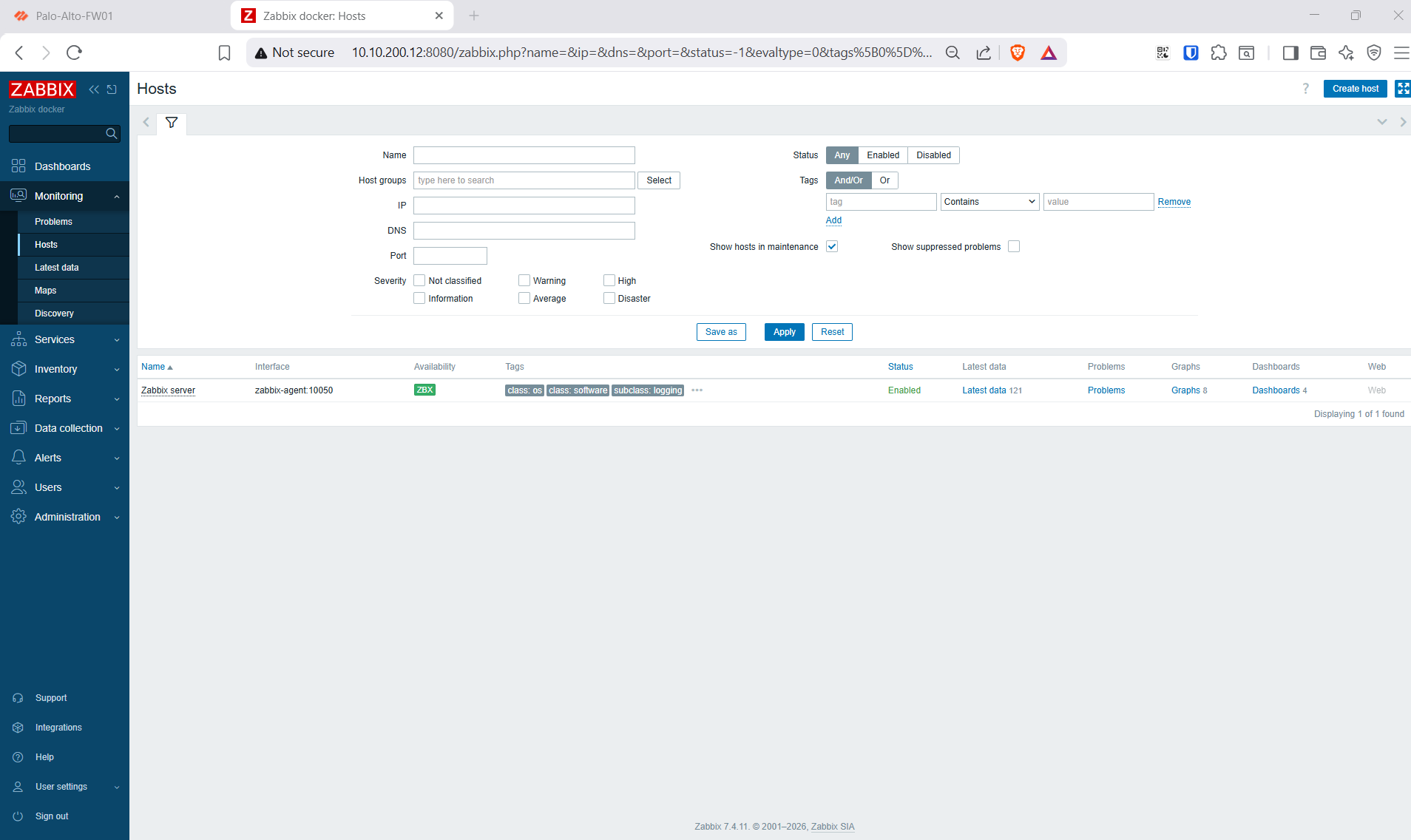
Task: Expand the Administration menu section
Action: [64, 517]
